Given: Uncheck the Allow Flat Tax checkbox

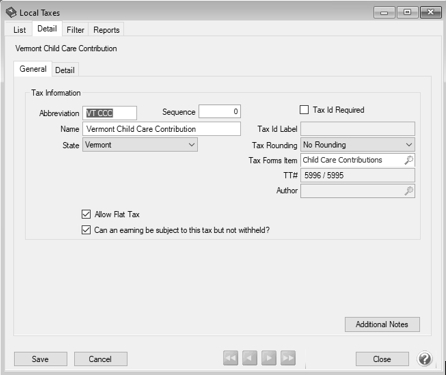Looking at the screenshot, I should tap(86, 214).
